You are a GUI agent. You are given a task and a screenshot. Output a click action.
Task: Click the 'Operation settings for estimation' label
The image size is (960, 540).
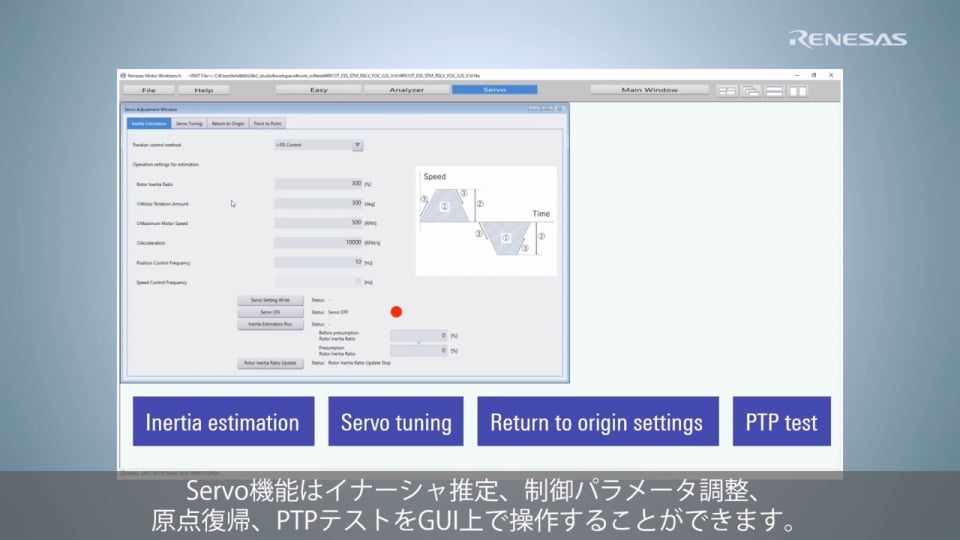pos(166,165)
